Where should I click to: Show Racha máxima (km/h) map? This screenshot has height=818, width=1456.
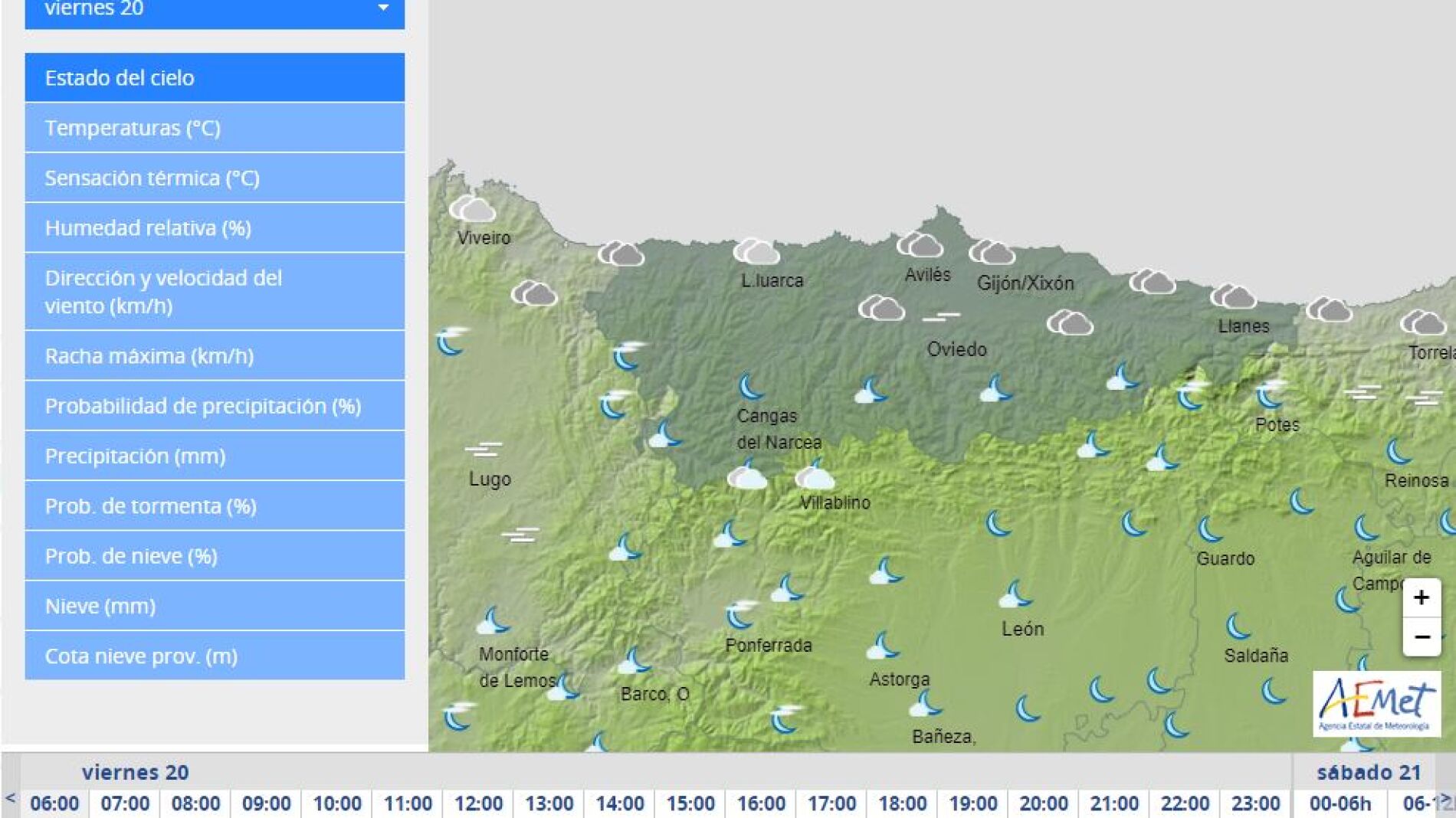(x=215, y=355)
